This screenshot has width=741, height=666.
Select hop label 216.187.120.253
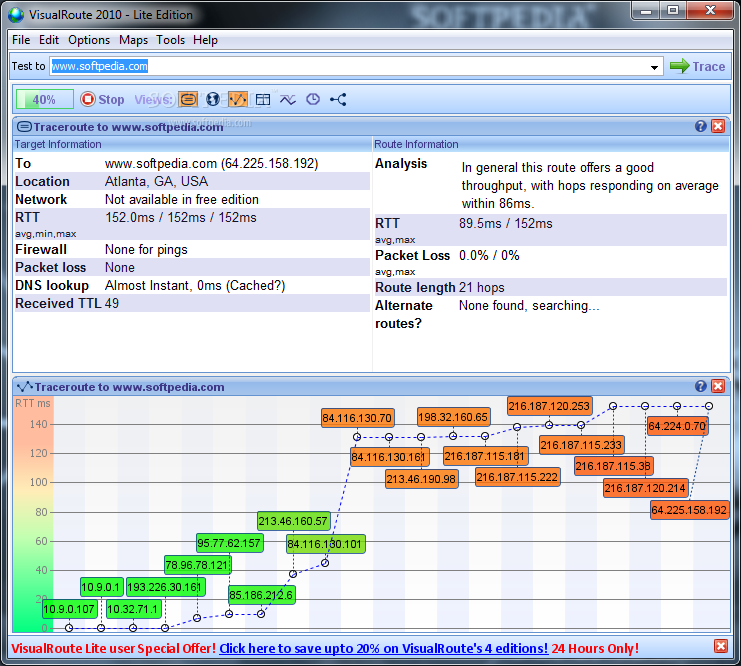pos(550,406)
